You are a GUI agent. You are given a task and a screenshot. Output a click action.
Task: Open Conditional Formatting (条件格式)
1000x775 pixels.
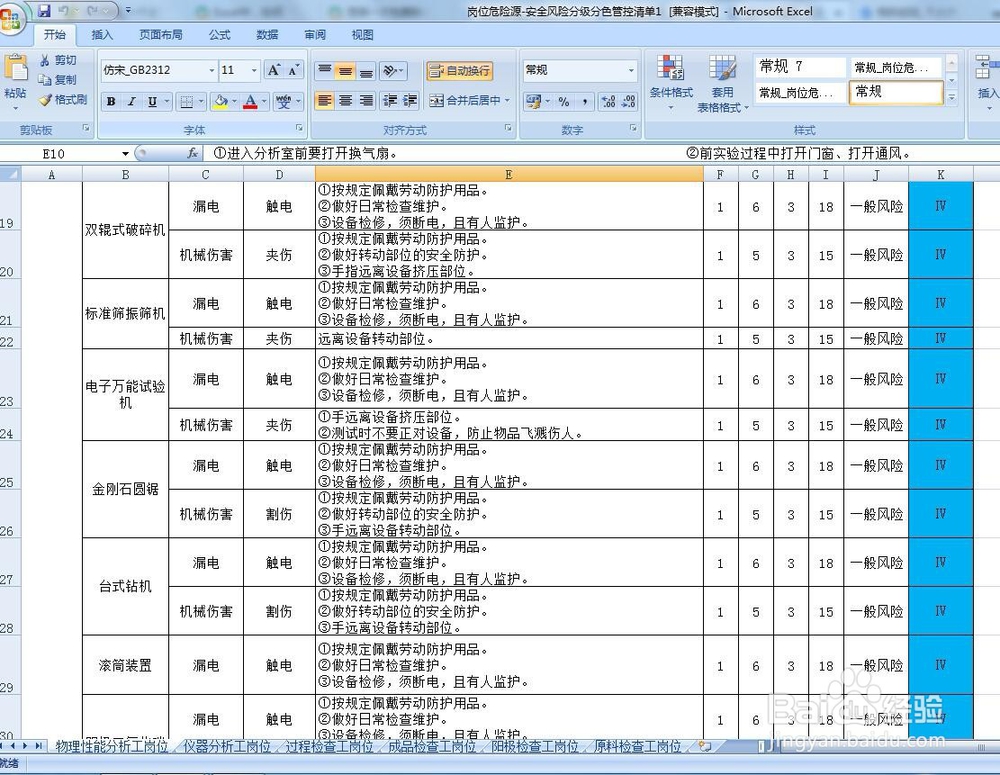pos(670,82)
